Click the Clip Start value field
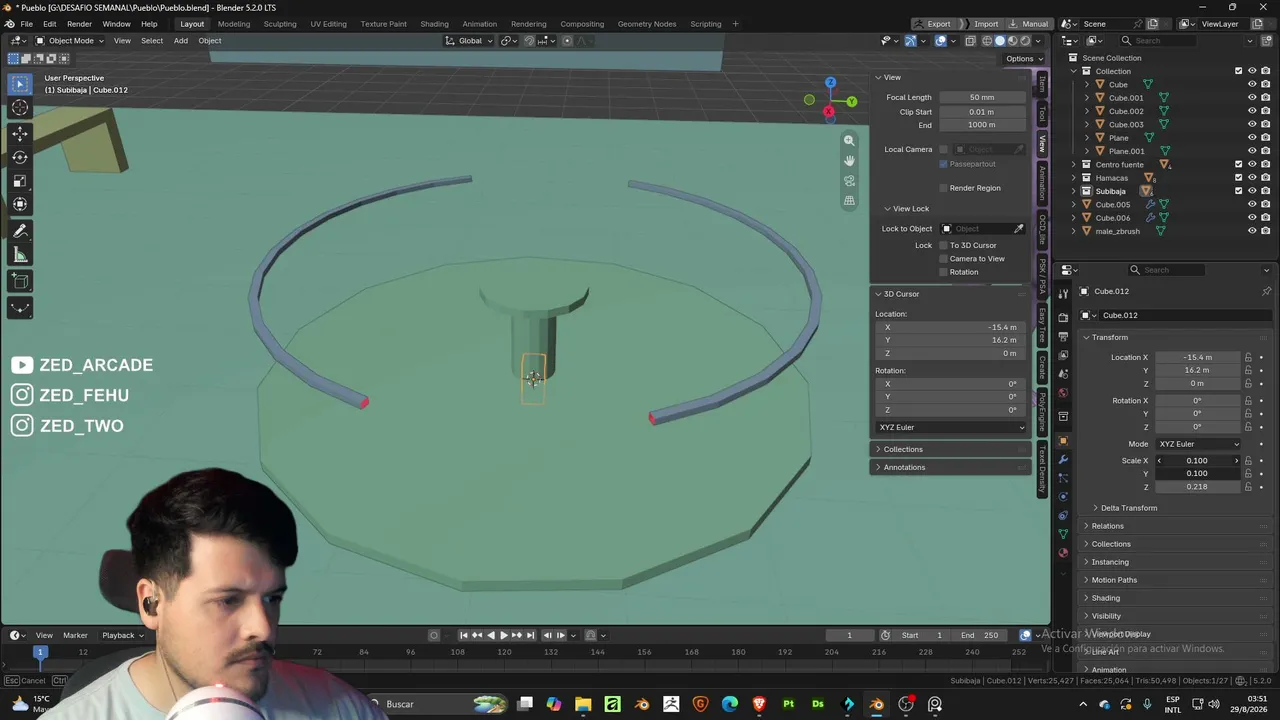The width and height of the screenshot is (1280, 720). click(982, 112)
